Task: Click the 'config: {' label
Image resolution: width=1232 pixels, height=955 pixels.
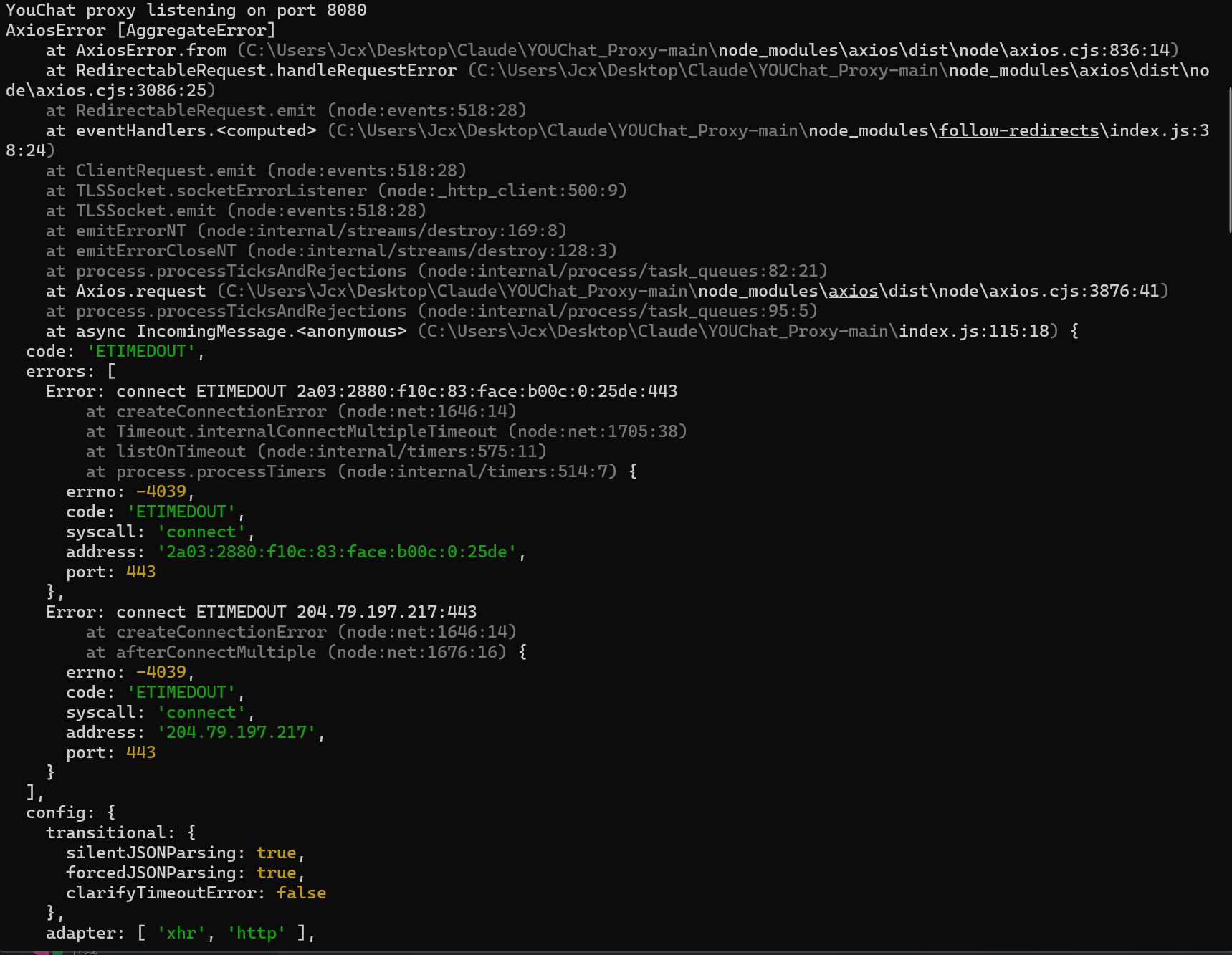Action: 70,812
